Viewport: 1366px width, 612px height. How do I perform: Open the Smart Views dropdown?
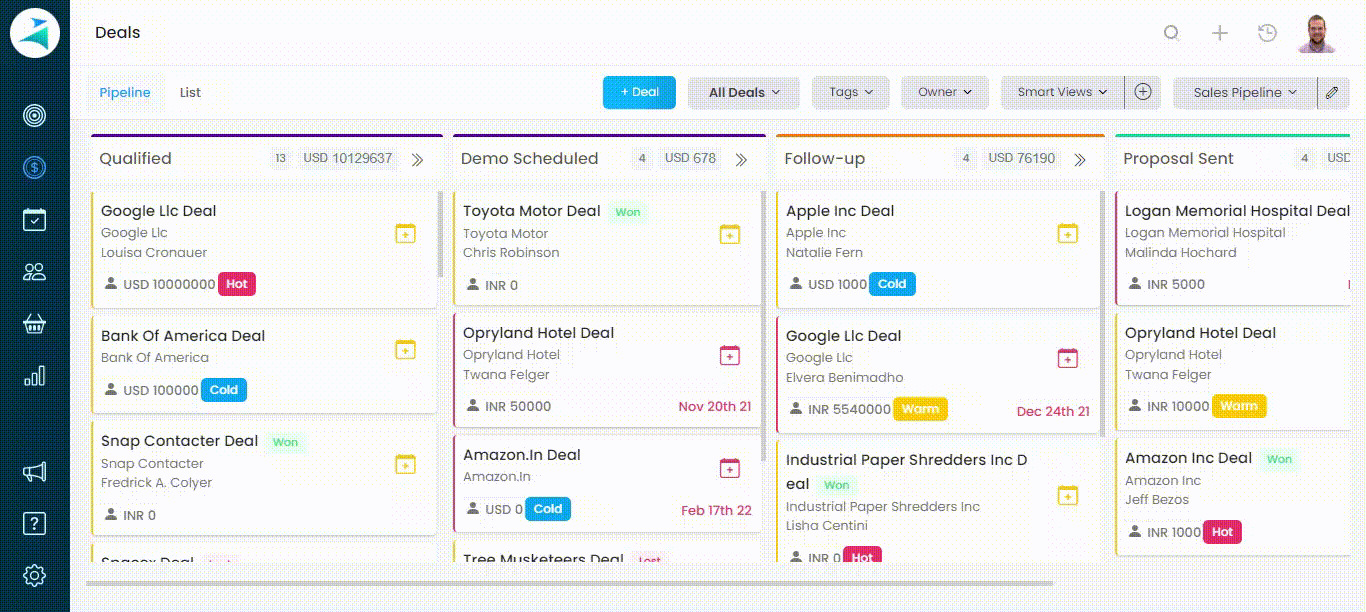pos(1063,92)
